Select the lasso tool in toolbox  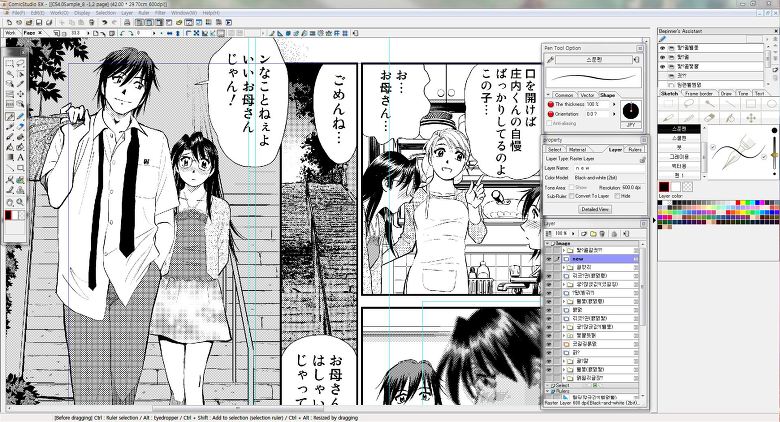click(21, 64)
